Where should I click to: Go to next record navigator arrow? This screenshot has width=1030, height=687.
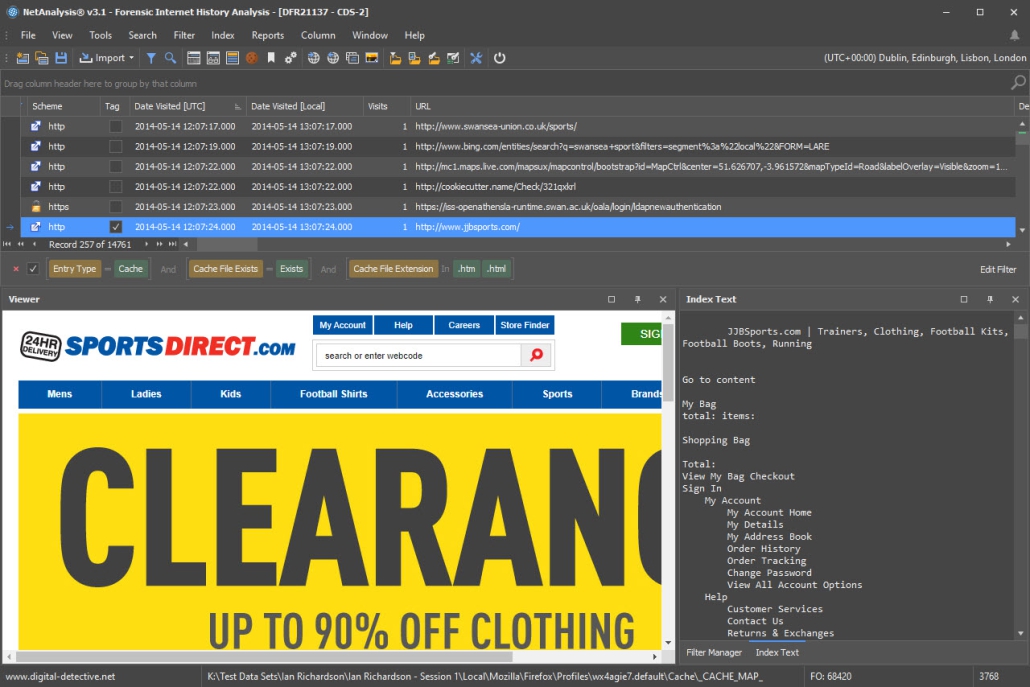point(146,244)
